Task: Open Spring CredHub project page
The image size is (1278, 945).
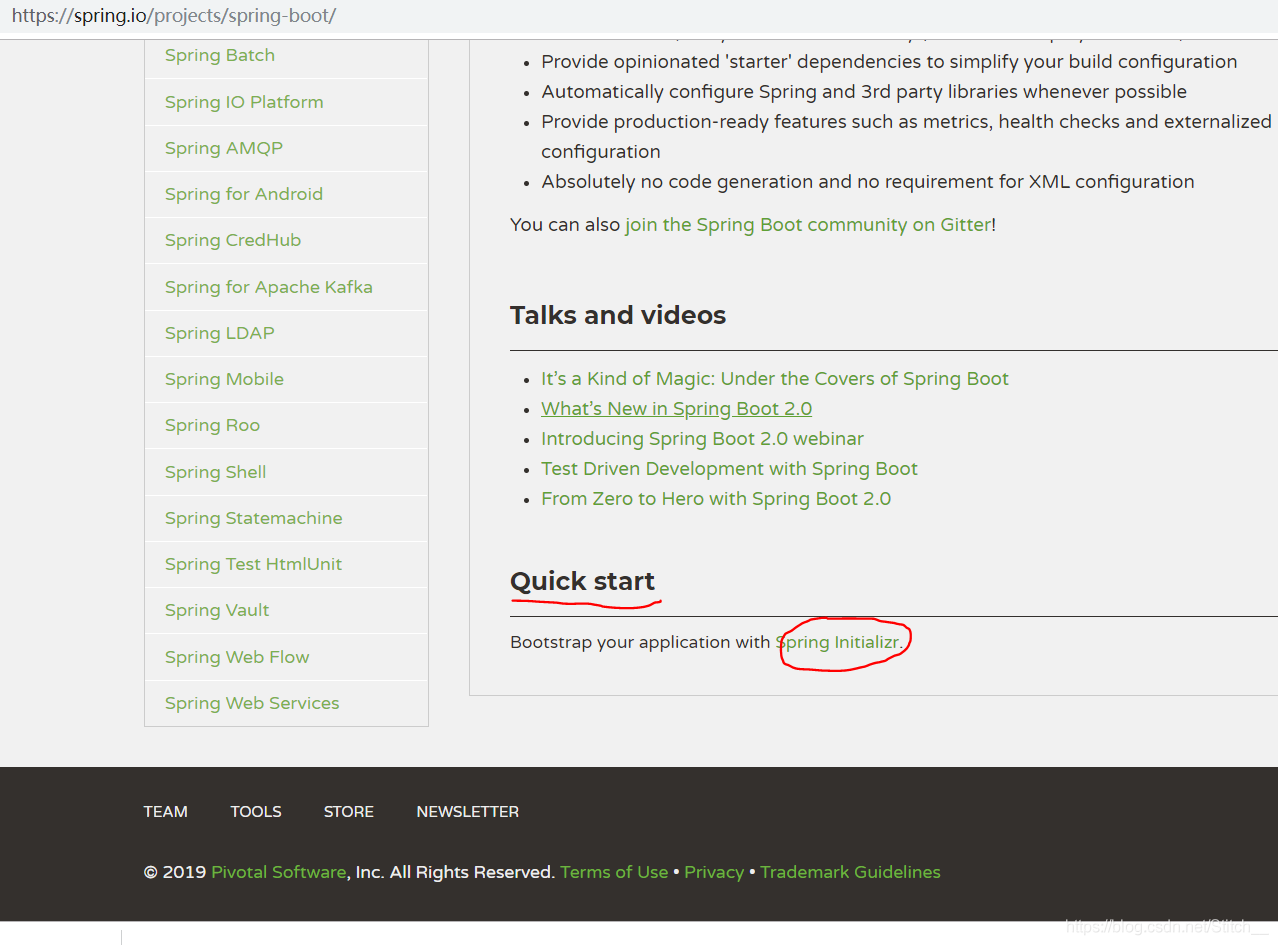Action: click(x=233, y=240)
